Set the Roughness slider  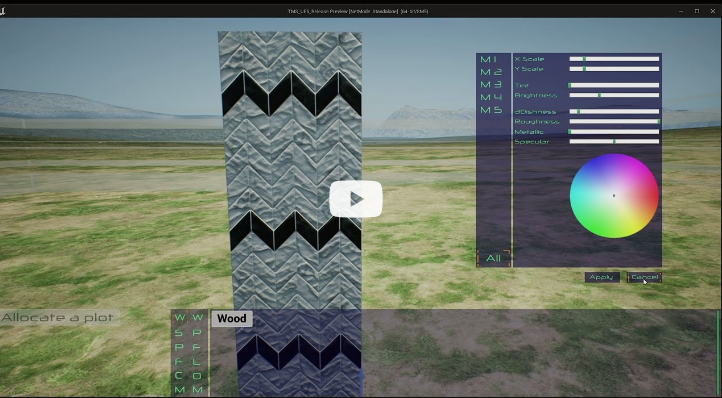(614, 122)
